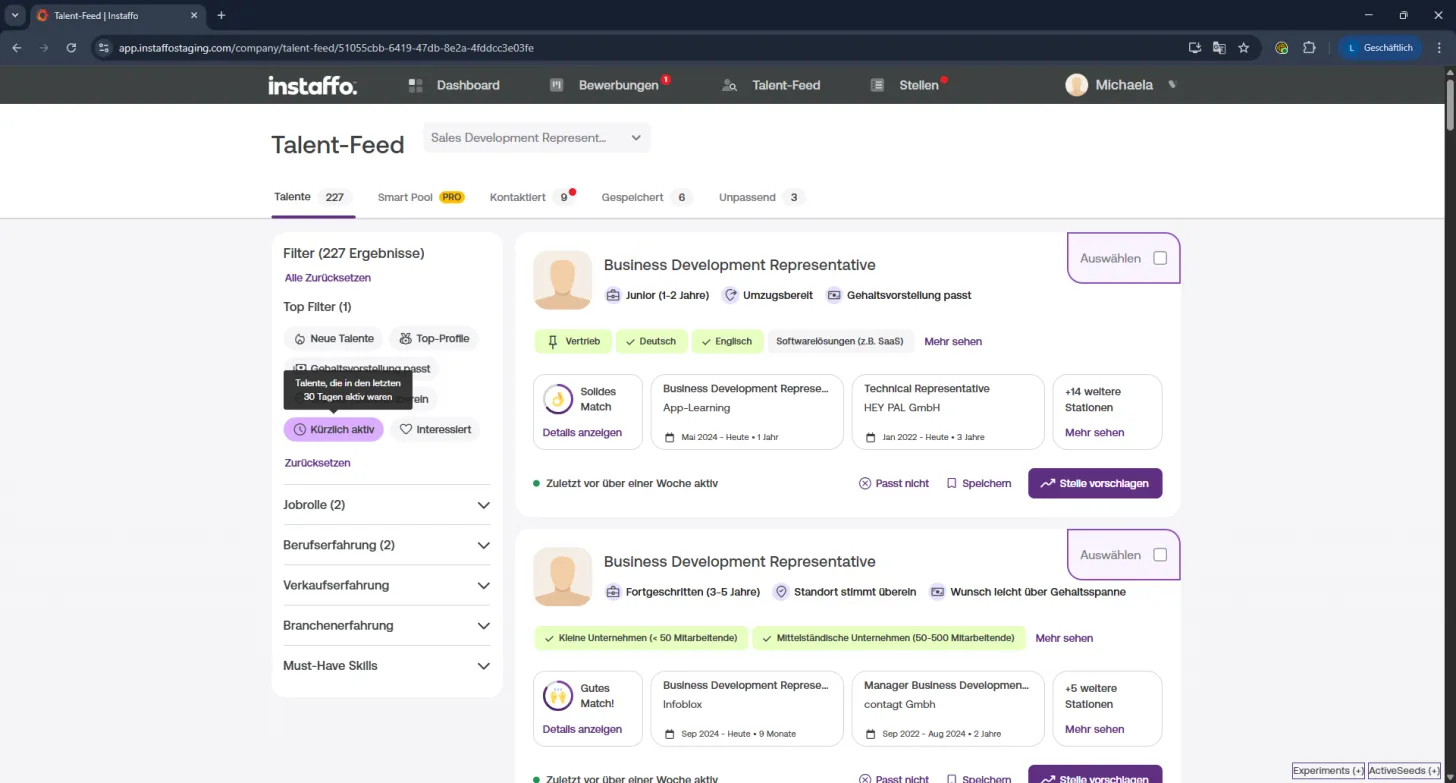Toggle the Interessiert filter chip

[x=435, y=429]
